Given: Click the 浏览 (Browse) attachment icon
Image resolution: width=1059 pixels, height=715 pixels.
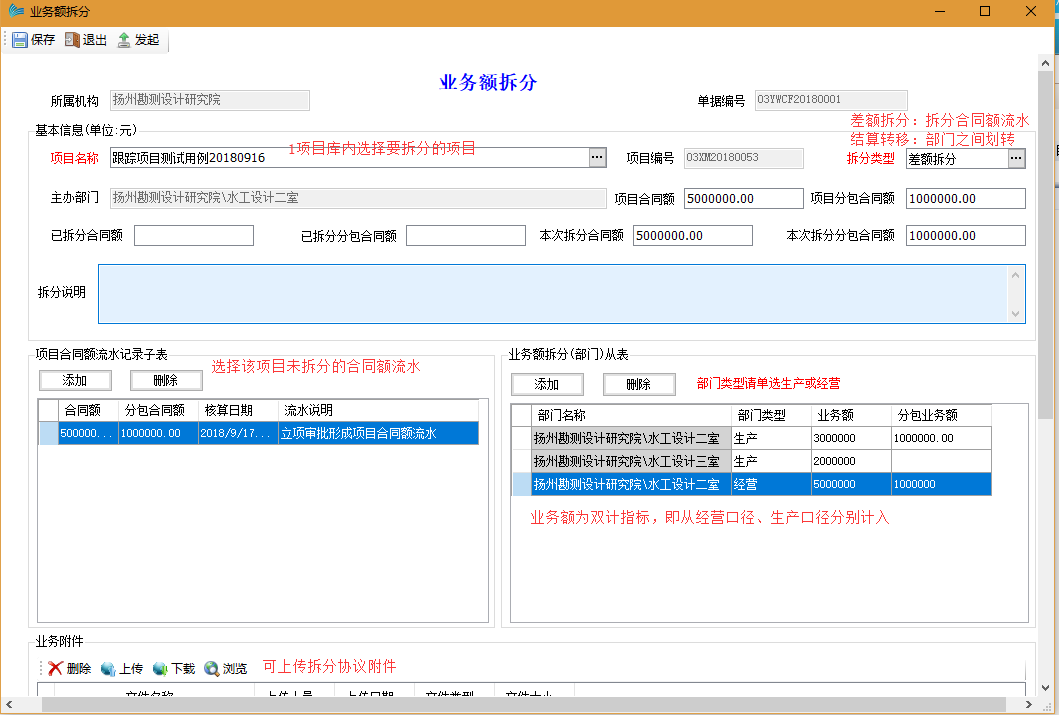Looking at the screenshot, I should click(212, 668).
